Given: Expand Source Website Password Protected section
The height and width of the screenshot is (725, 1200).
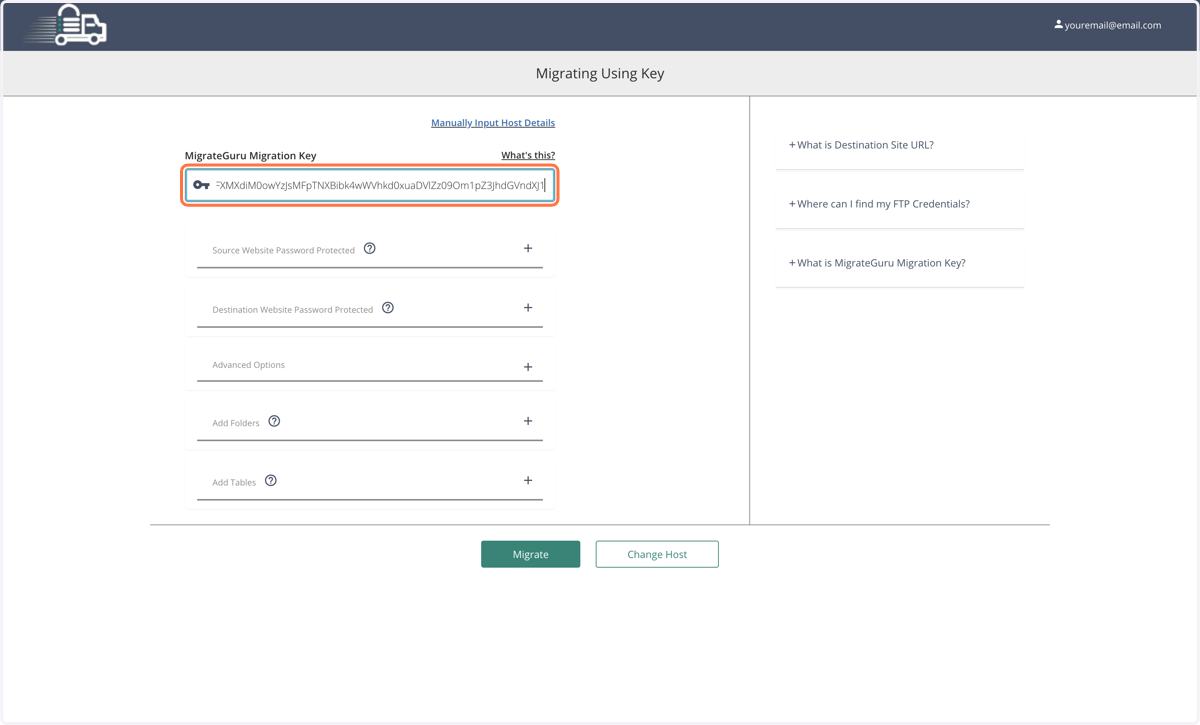Looking at the screenshot, I should (528, 248).
